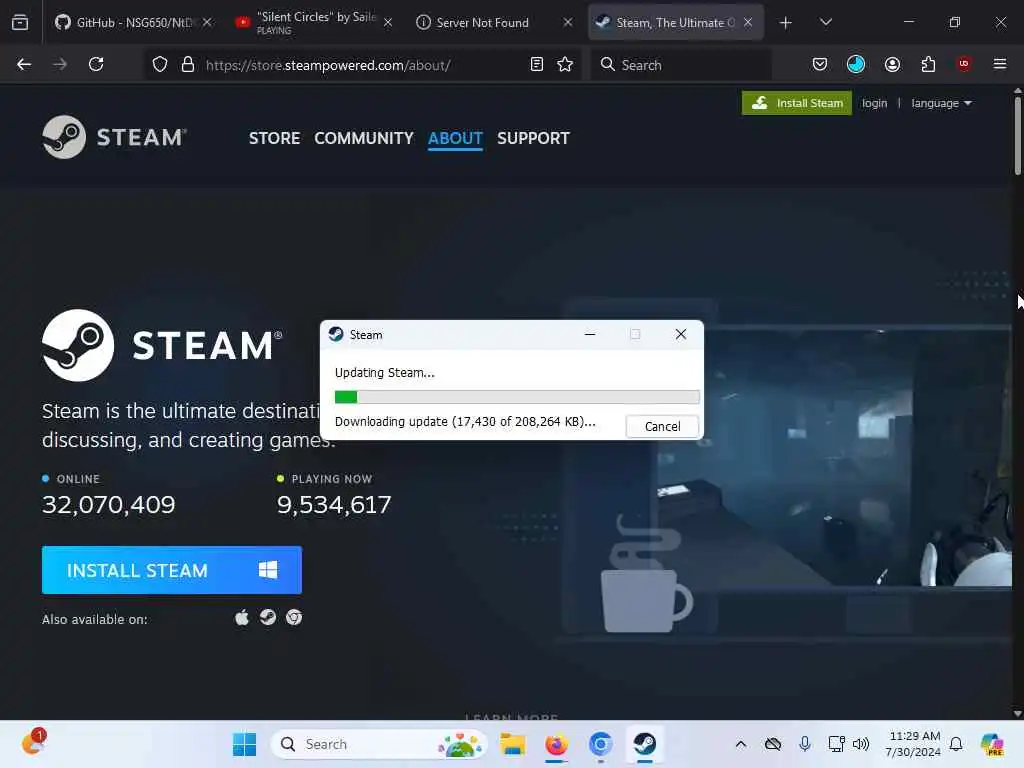This screenshot has height=768, width=1024.
Task: Click the Chromium taskbar icon
Action: pyautogui.click(x=600, y=744)
